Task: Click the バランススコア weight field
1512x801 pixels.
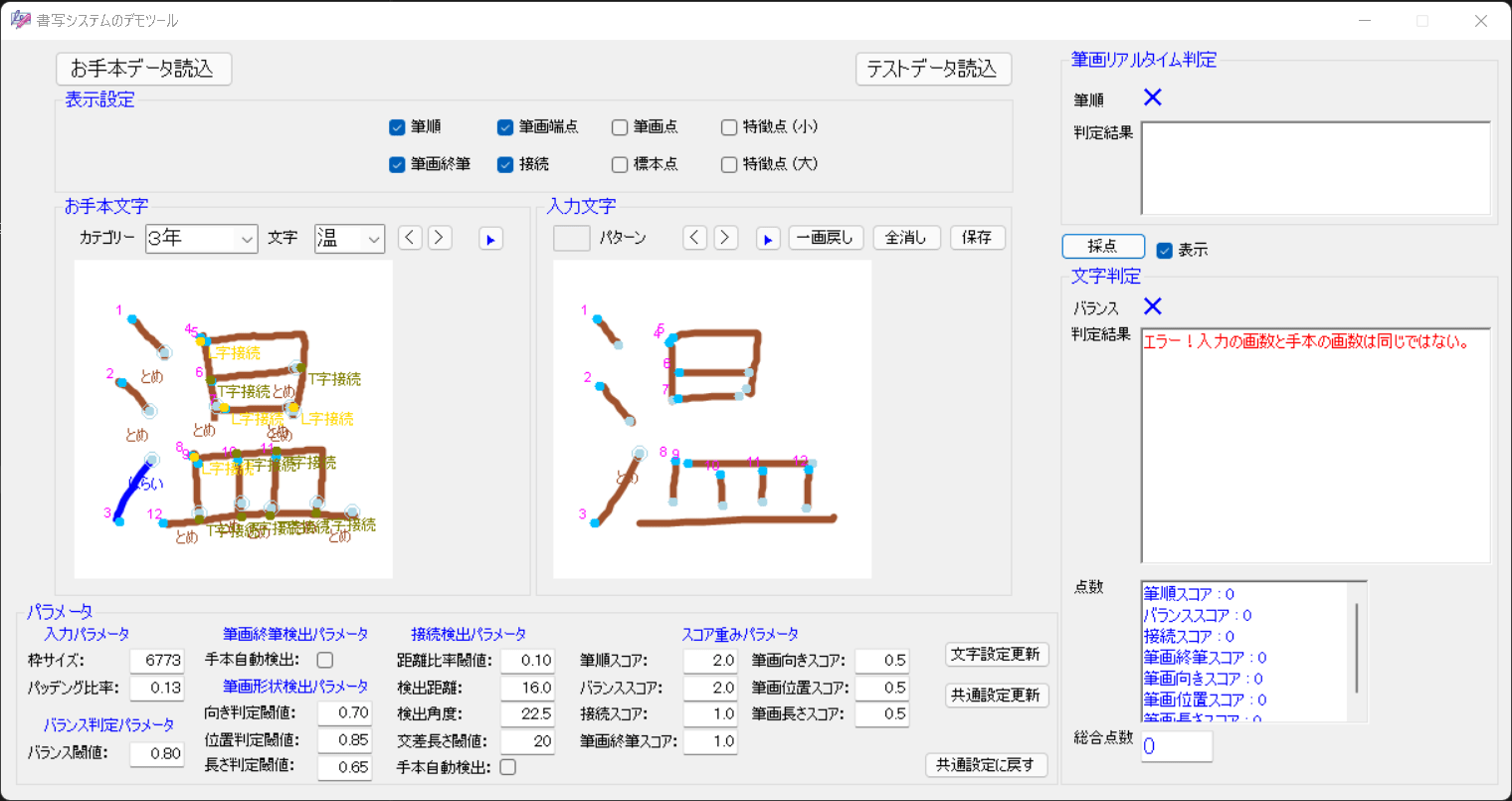Action: coord(711,689)
